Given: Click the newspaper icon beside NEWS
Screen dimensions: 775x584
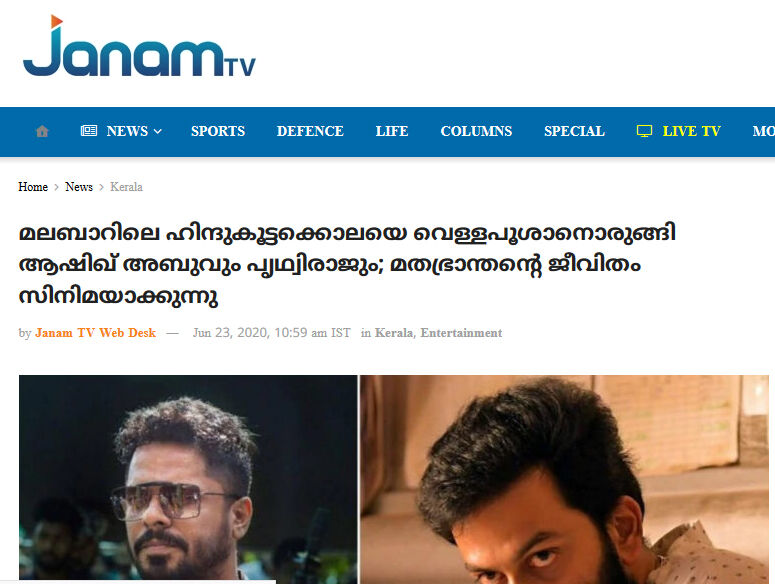Looking at the screenshot, I should pyautogui.click(x=89, y=131).
